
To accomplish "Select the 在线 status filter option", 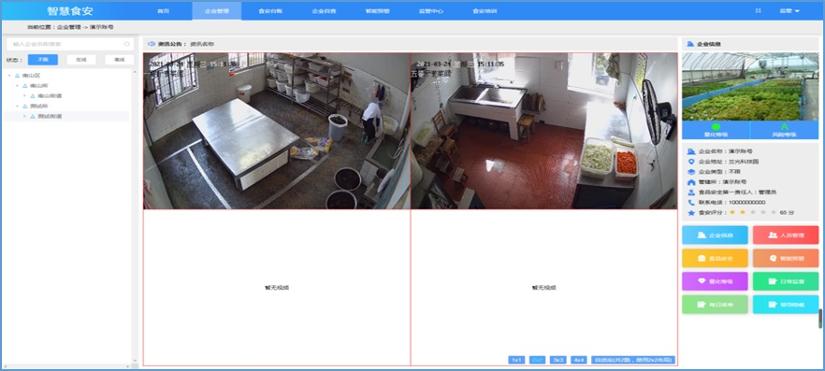I will pyautogui.click(x=81, y=60).
